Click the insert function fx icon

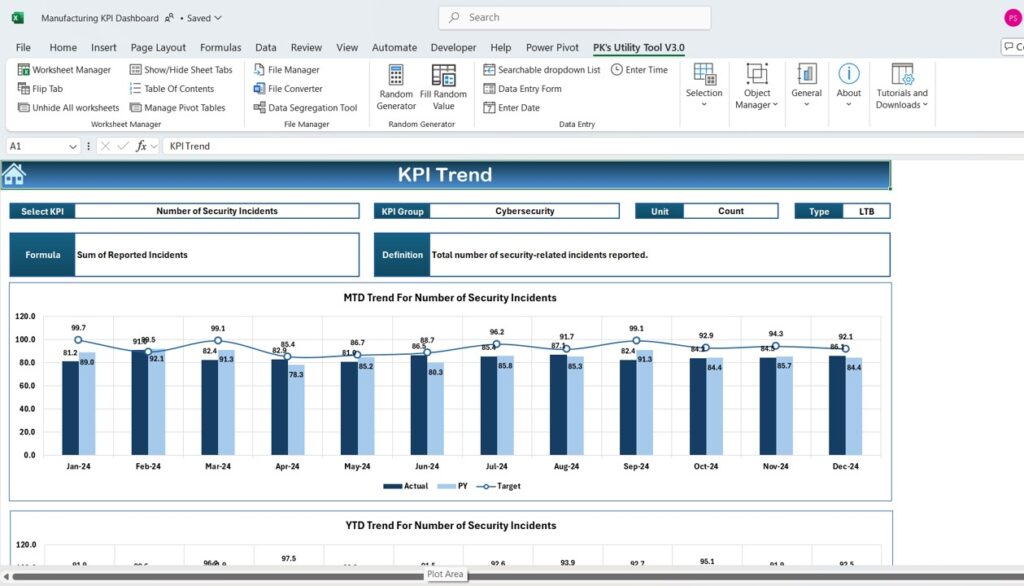click(x=141, y=146)
